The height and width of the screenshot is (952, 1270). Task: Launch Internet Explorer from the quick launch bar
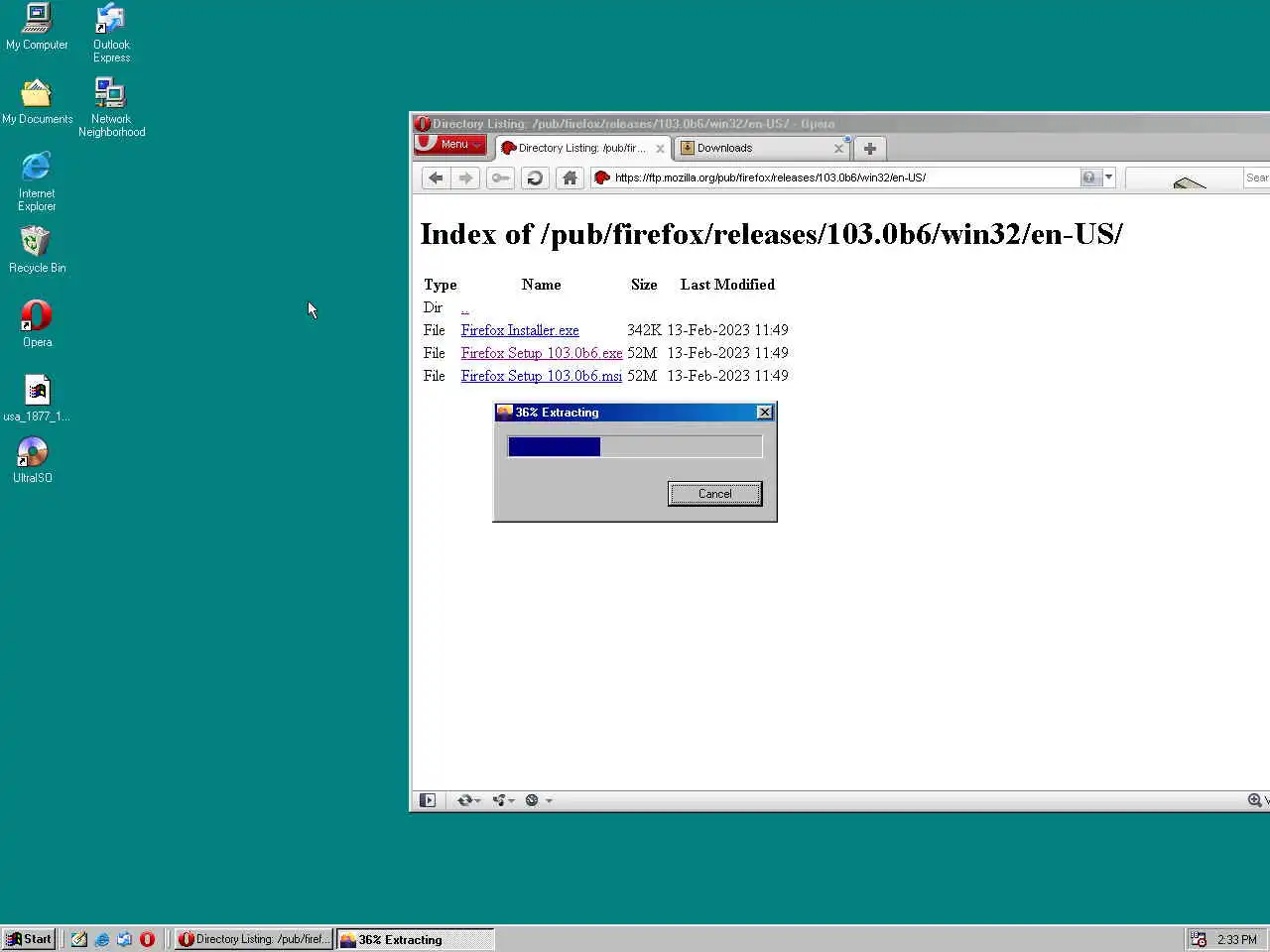coord(102,939)
